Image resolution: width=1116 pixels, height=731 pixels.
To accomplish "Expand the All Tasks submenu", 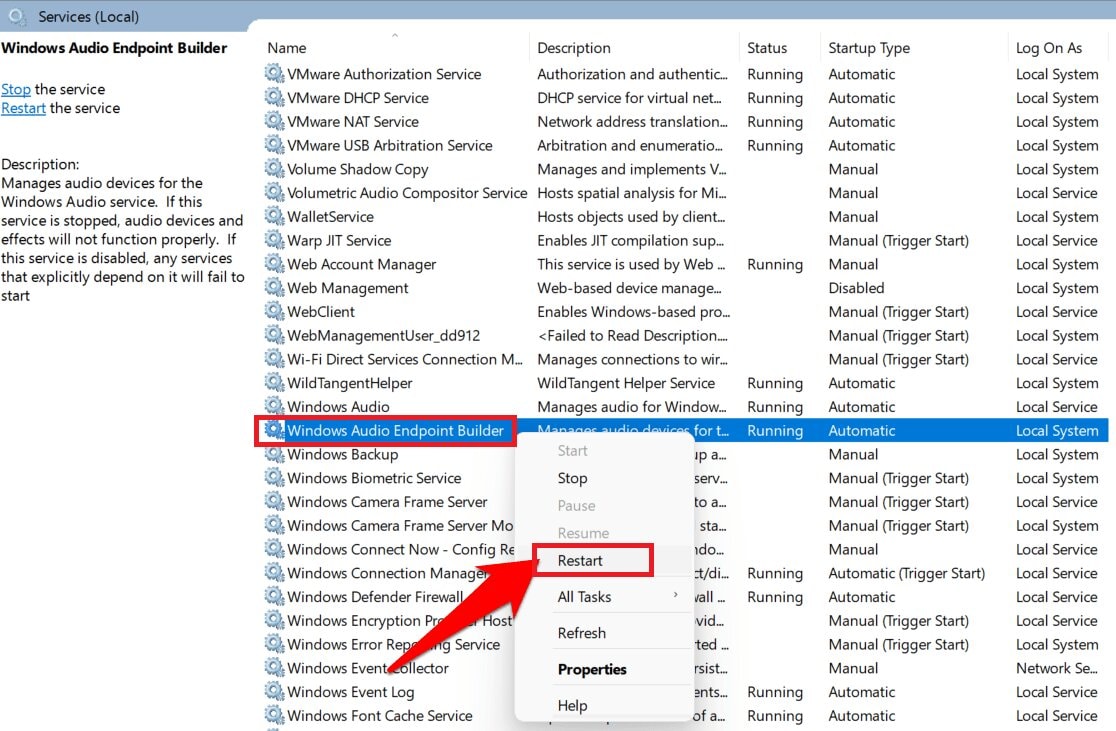I will [584, 595].
